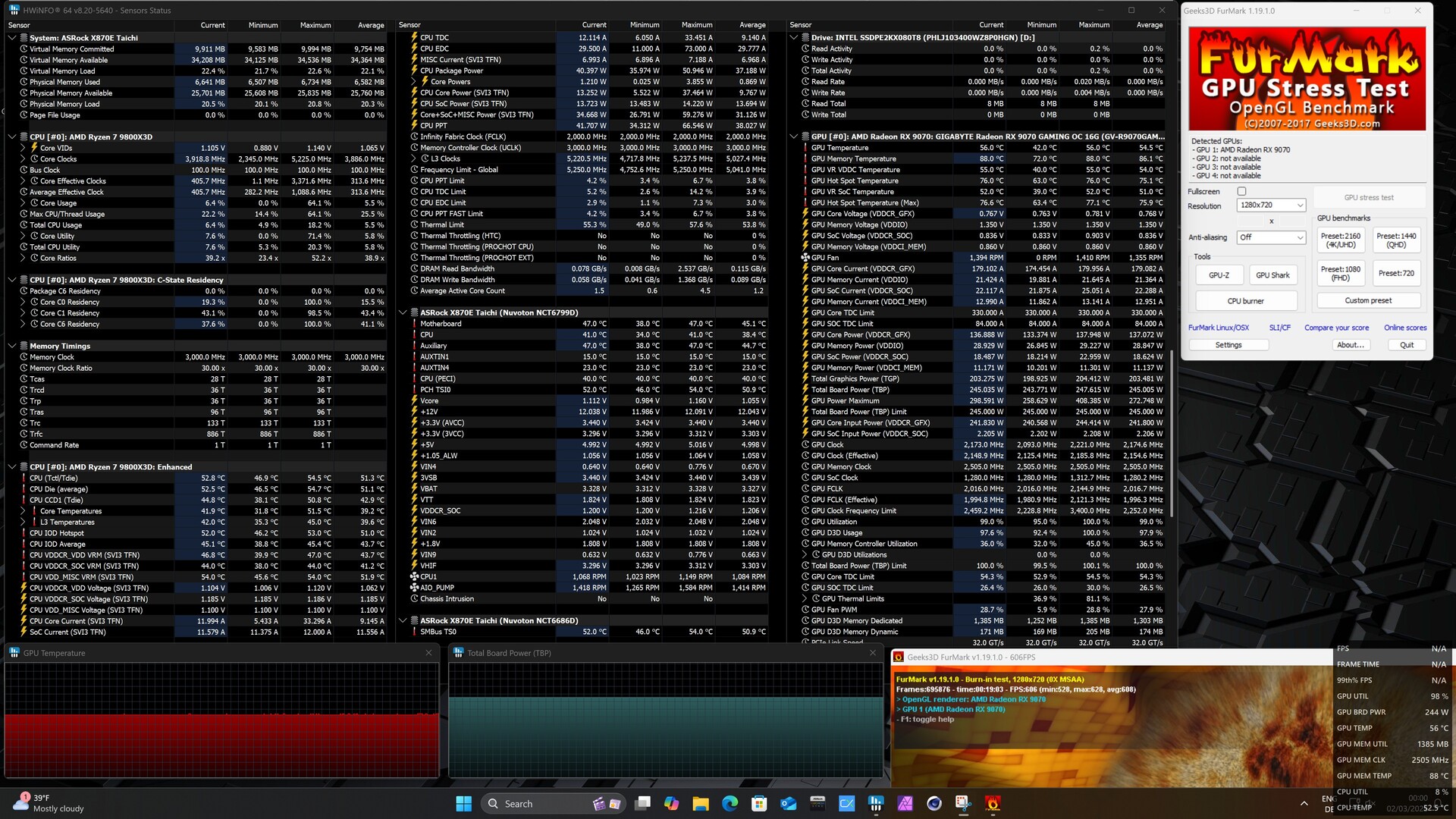The image size is (1456, 819).
Task: Click the FurMark taskbar icon
Action: click(x=993, y=804)
